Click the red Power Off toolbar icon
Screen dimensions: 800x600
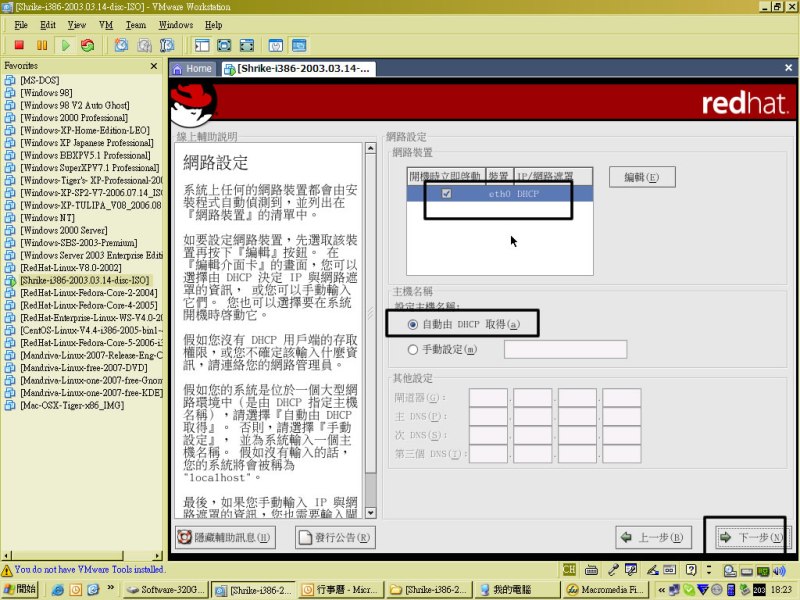point(19,45)
